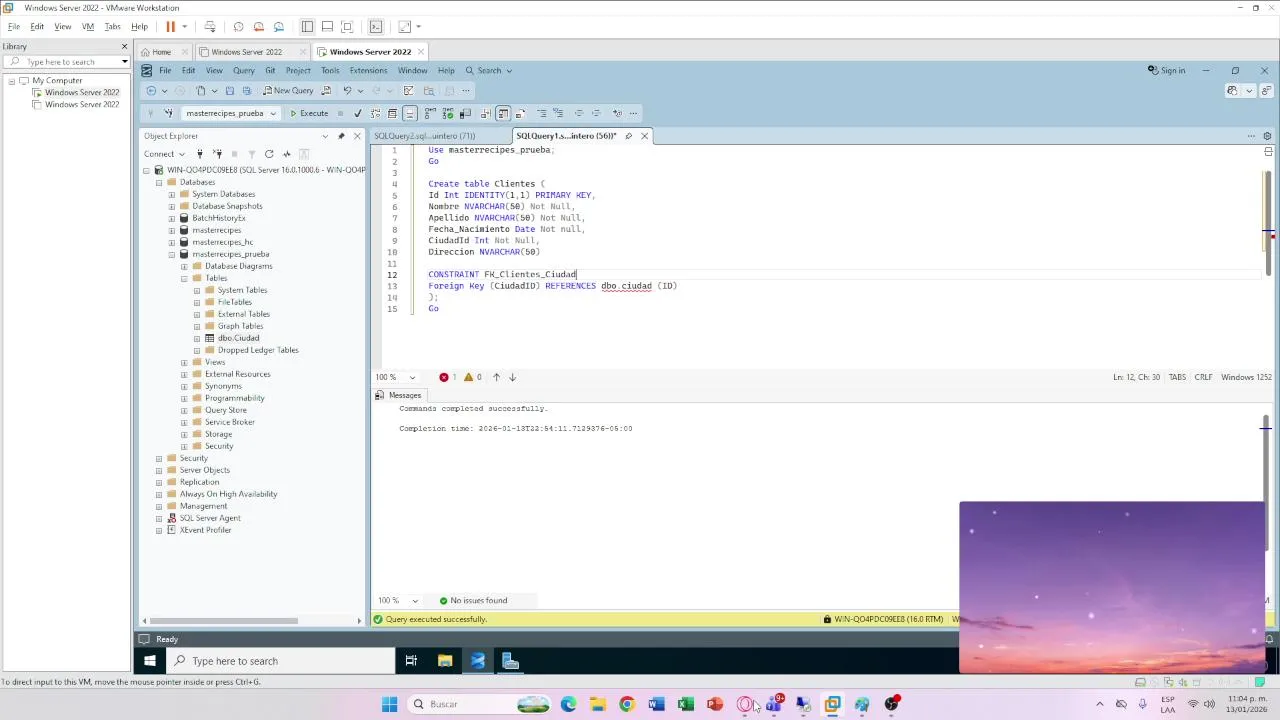Open the Query menu in SSMS
The width and height of the screenshot is (1280, 720).
pyautogui.click(x=244, y=70)
